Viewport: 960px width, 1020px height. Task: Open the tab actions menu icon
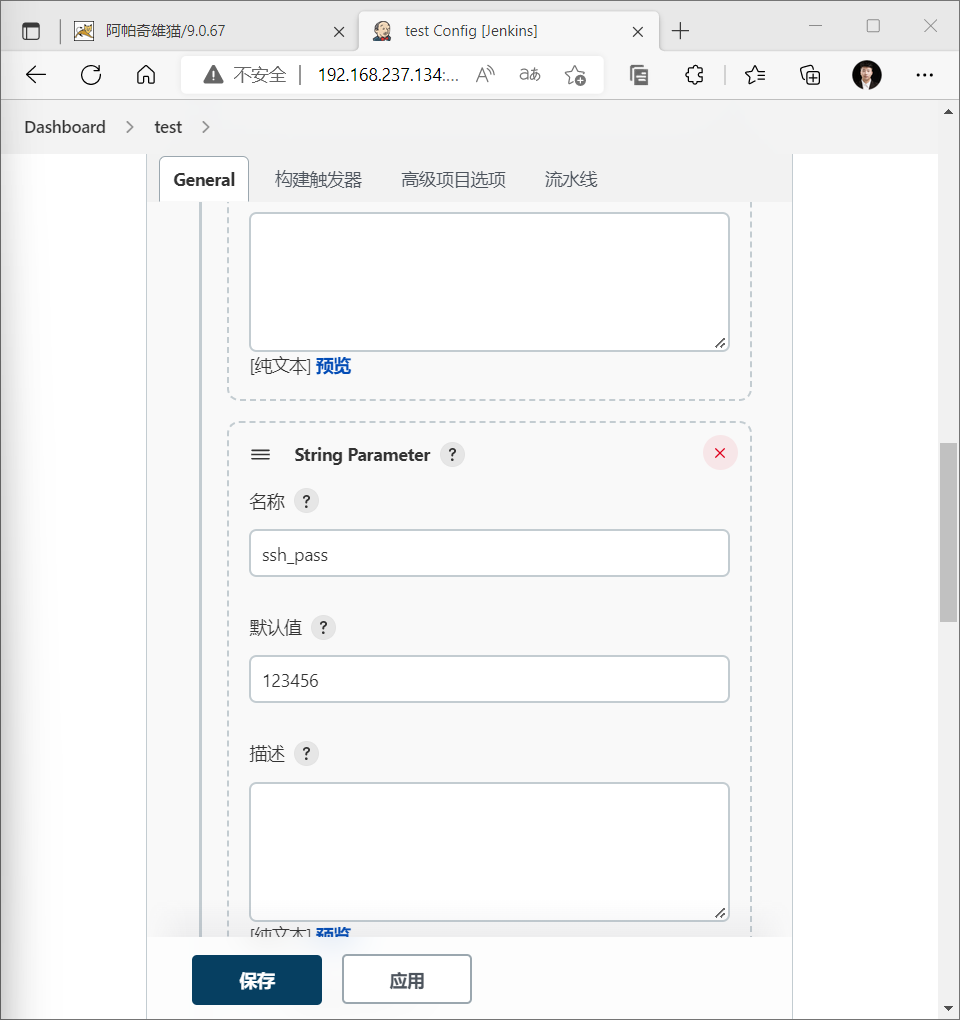(31, 31)
